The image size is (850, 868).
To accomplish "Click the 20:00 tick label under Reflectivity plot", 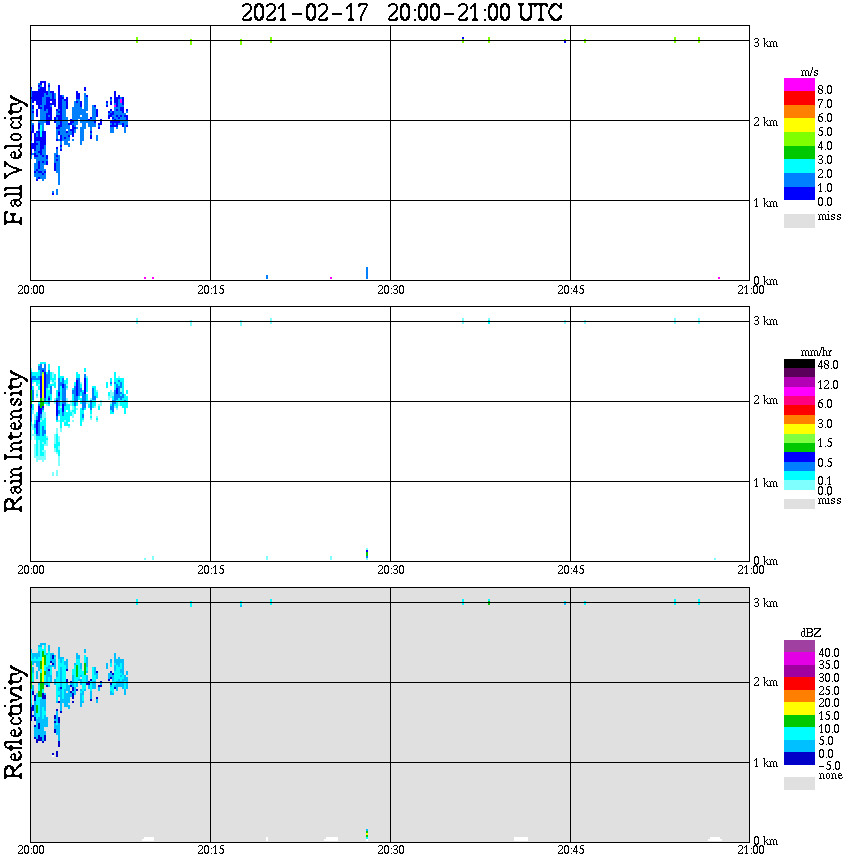I will 31,850.
